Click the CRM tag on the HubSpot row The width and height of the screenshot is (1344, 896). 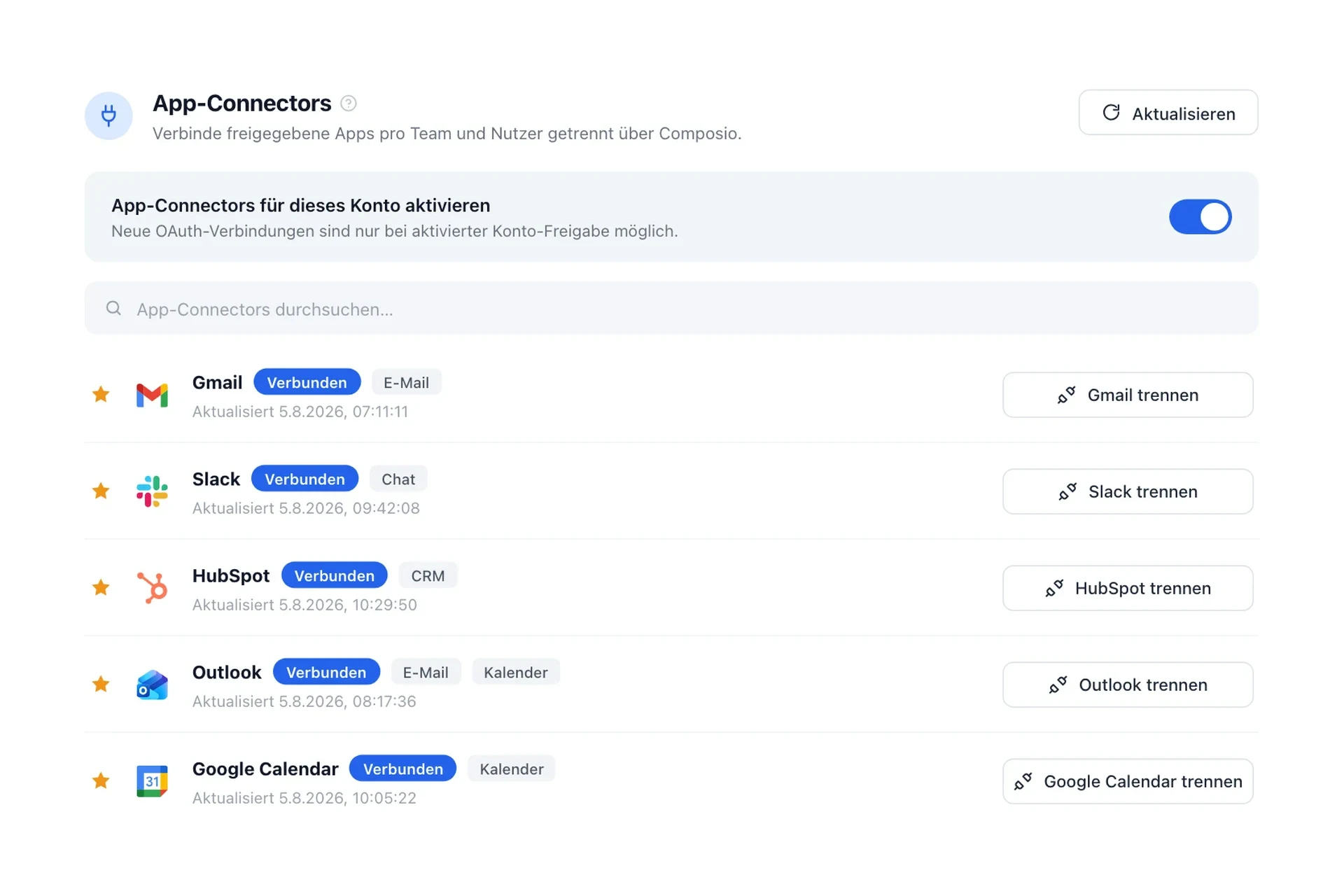(428, 575)
